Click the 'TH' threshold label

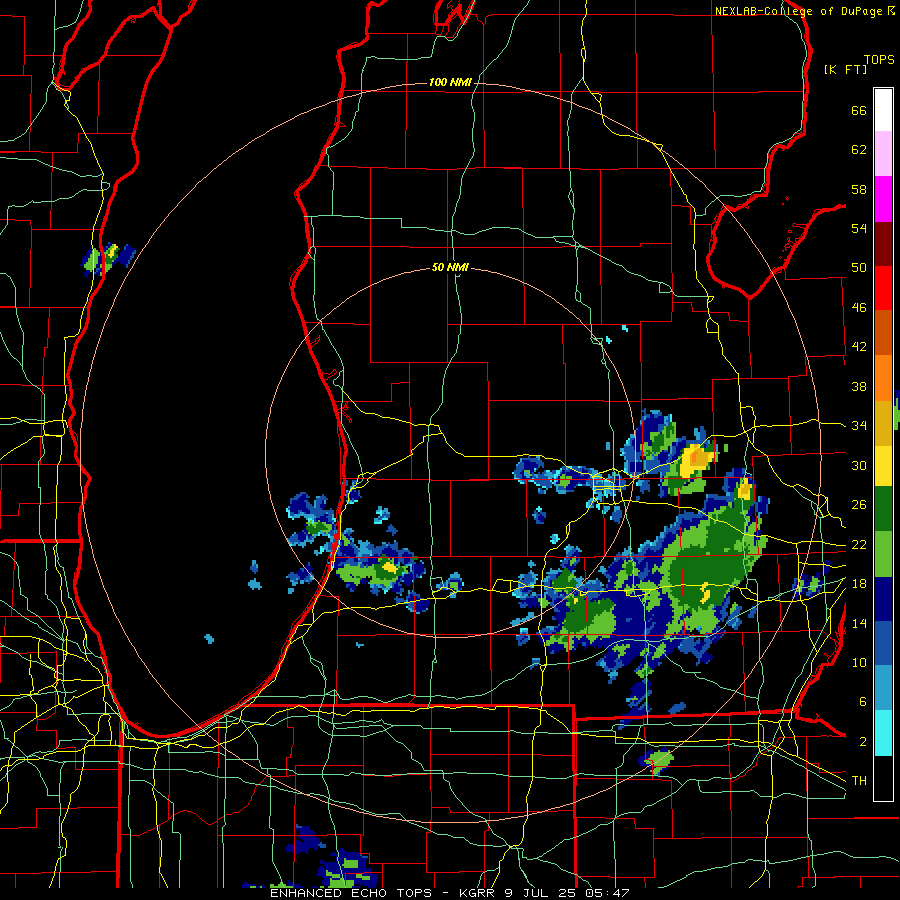pyautogui.click(x=859, y=781)
